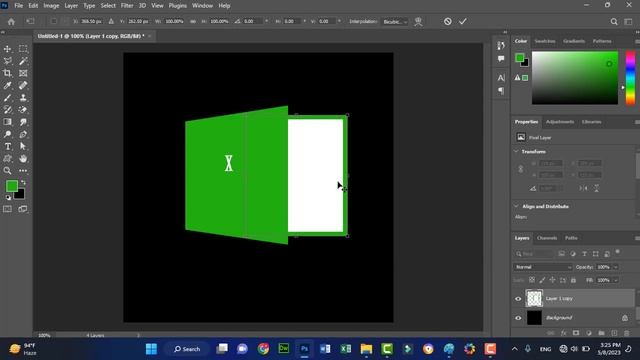Select the Move tool
Image resolution: width=640 pixels, height=360 pixels.
7,49
